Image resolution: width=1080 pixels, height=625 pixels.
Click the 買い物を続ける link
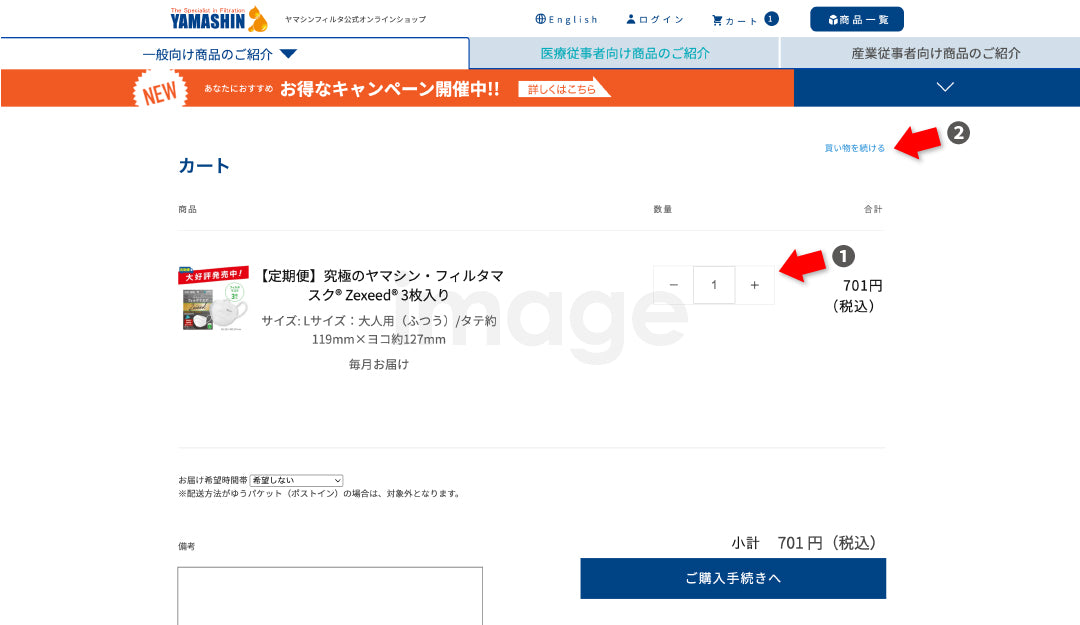(x=854, y=148)
